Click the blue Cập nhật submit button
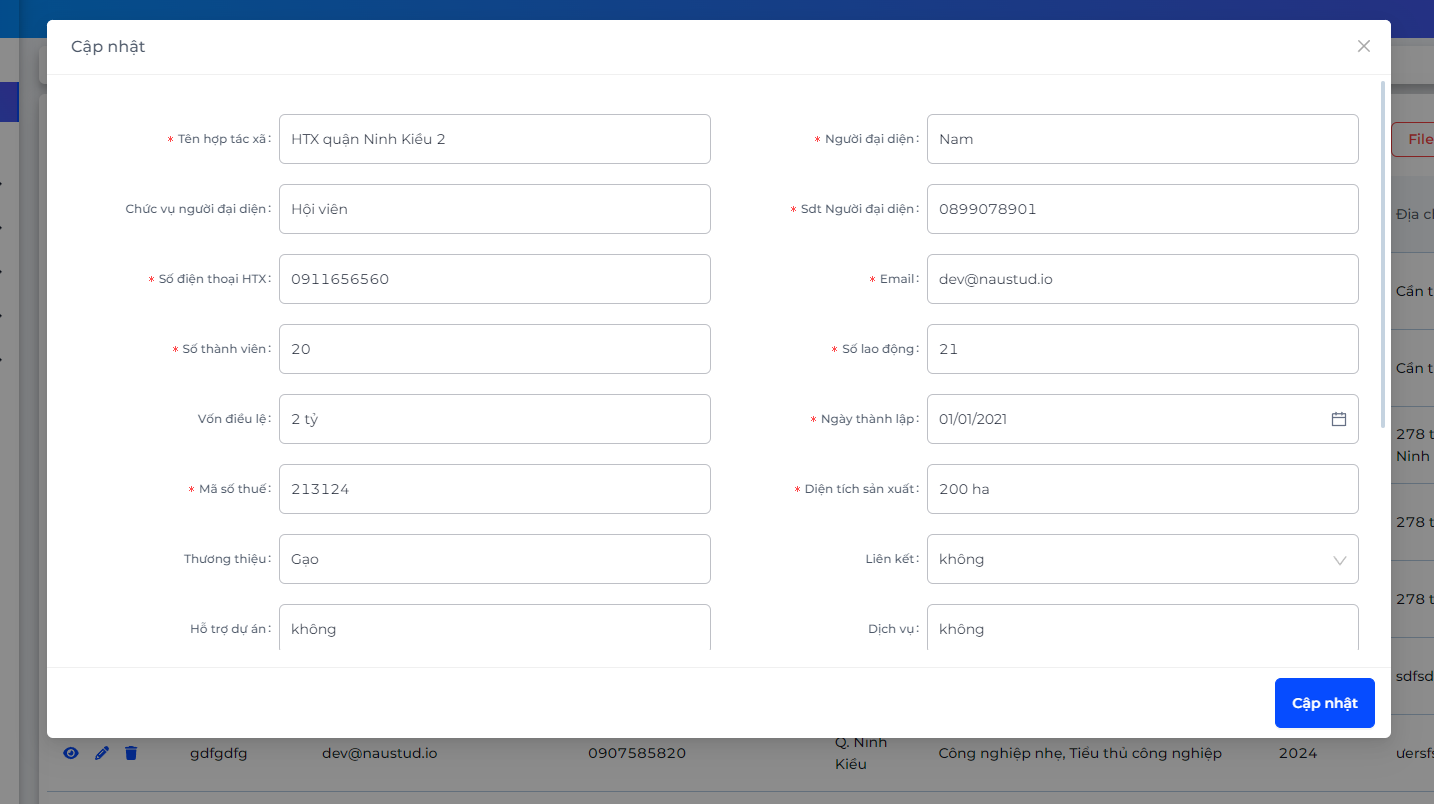The image size is (1434, 804). point(1324,703)
